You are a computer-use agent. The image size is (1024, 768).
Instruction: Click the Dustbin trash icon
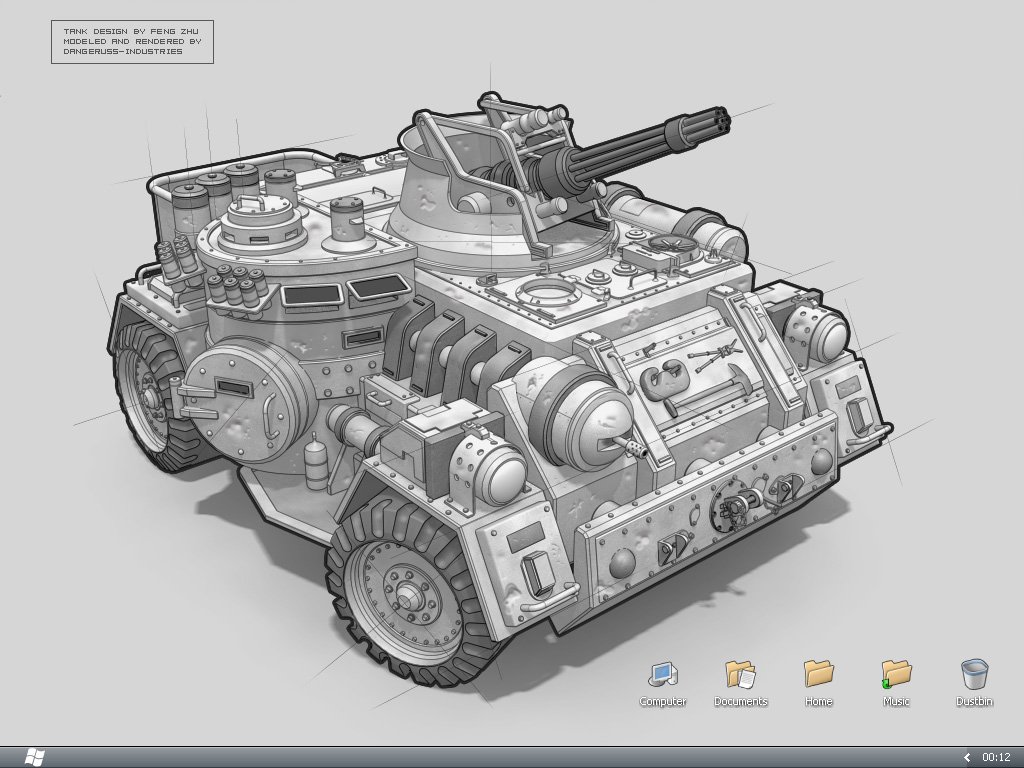pyautogui.click(x=974, y=673)
